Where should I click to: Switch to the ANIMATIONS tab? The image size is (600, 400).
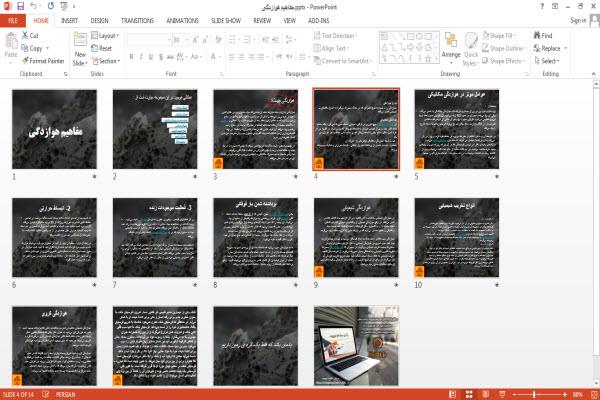[x=183, y=21]
